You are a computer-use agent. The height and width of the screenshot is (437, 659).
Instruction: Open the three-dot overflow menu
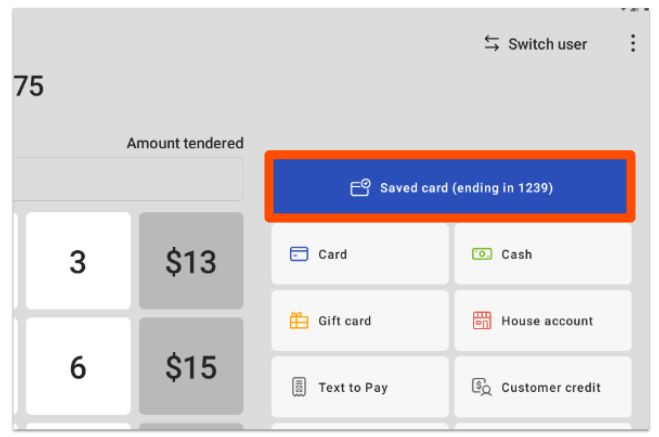pos(632,43)
